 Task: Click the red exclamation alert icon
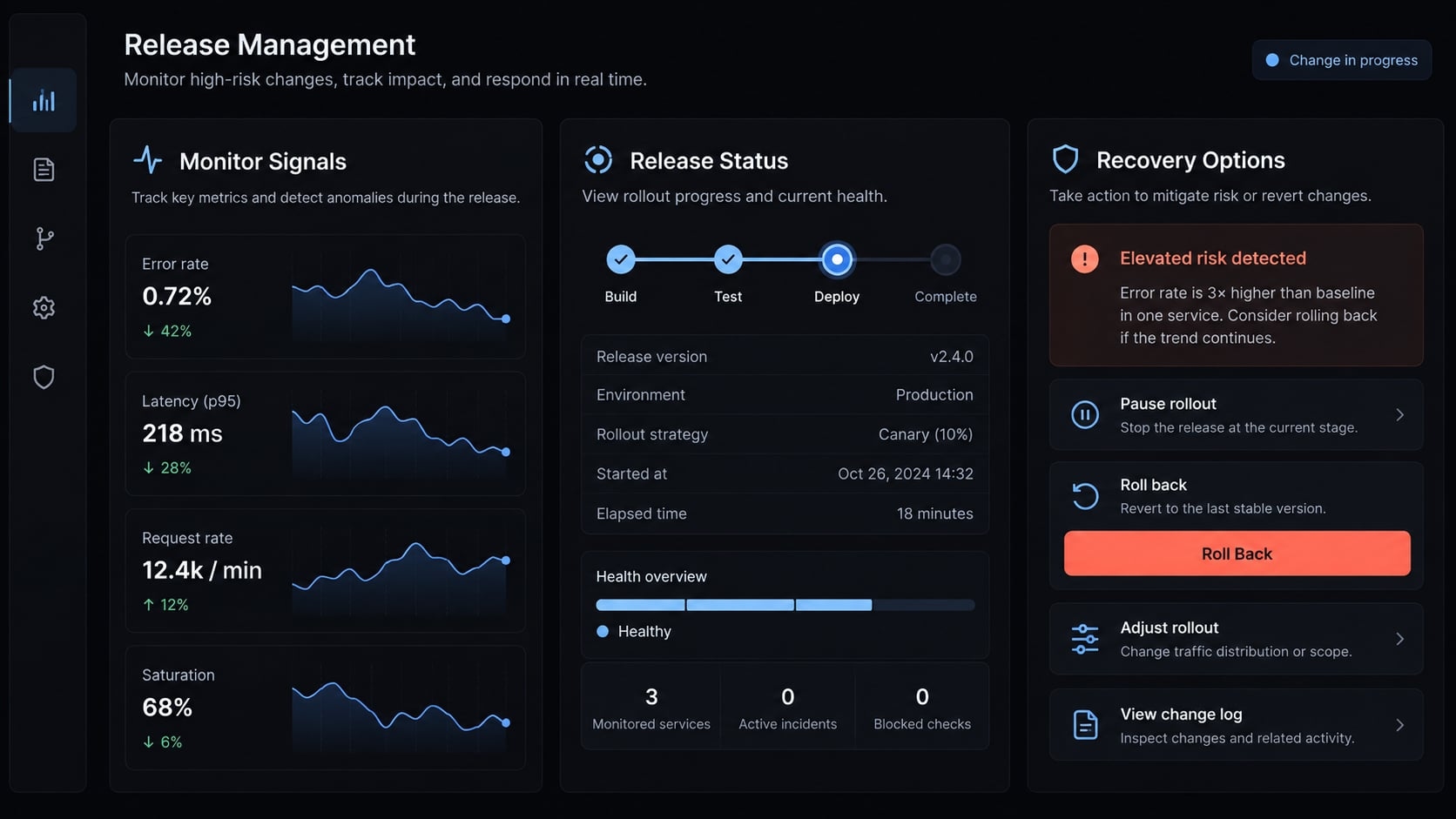coord(1084,258)
